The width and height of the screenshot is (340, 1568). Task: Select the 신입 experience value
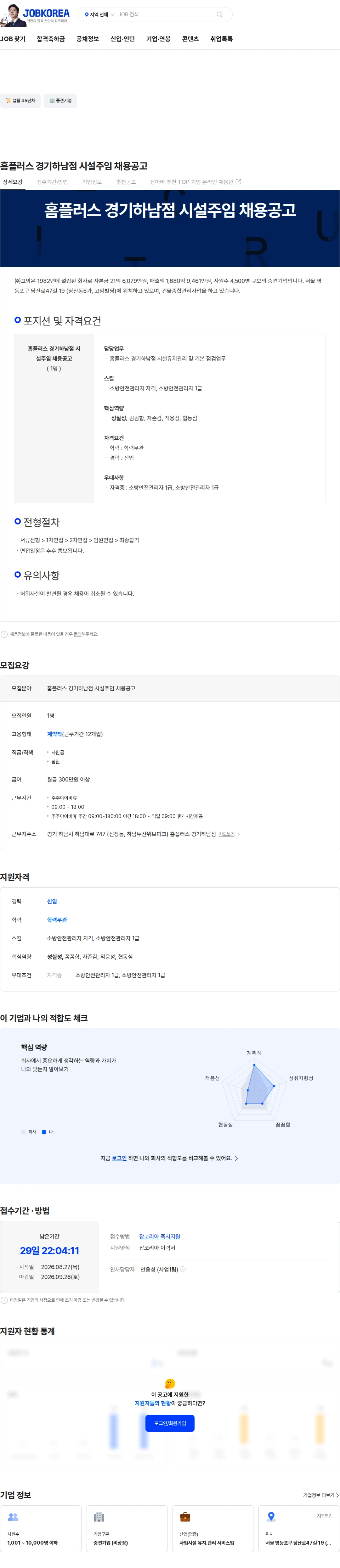click(x=52, y=901)
